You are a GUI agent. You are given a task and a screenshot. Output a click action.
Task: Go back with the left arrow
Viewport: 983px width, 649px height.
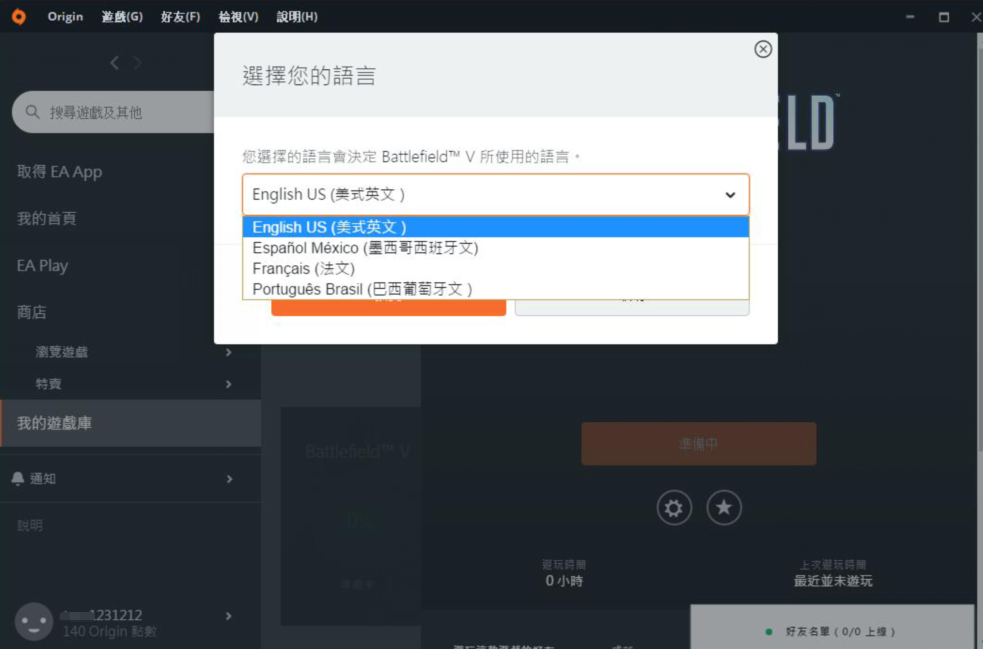click(114, 63)
